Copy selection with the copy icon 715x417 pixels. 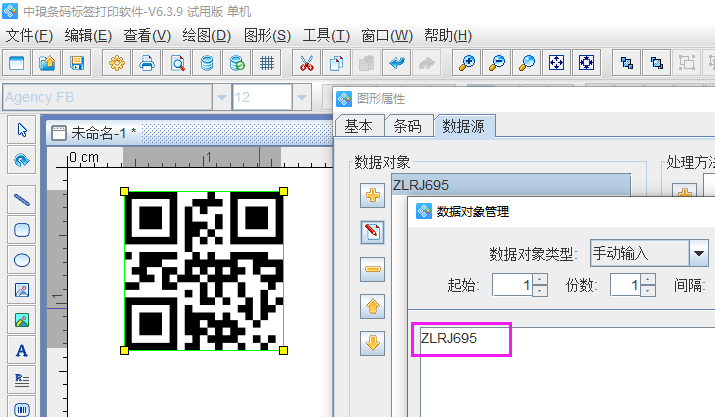click(x=337, y=63)
